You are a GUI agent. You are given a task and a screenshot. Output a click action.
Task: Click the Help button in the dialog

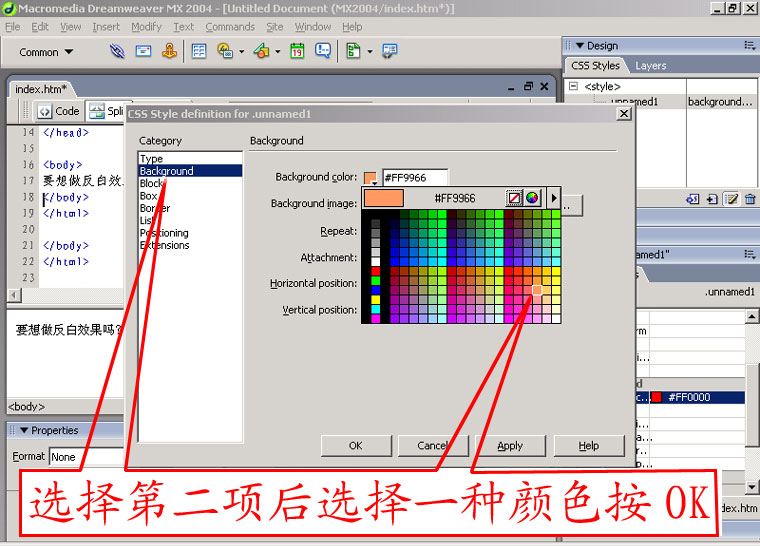(588, 446)
